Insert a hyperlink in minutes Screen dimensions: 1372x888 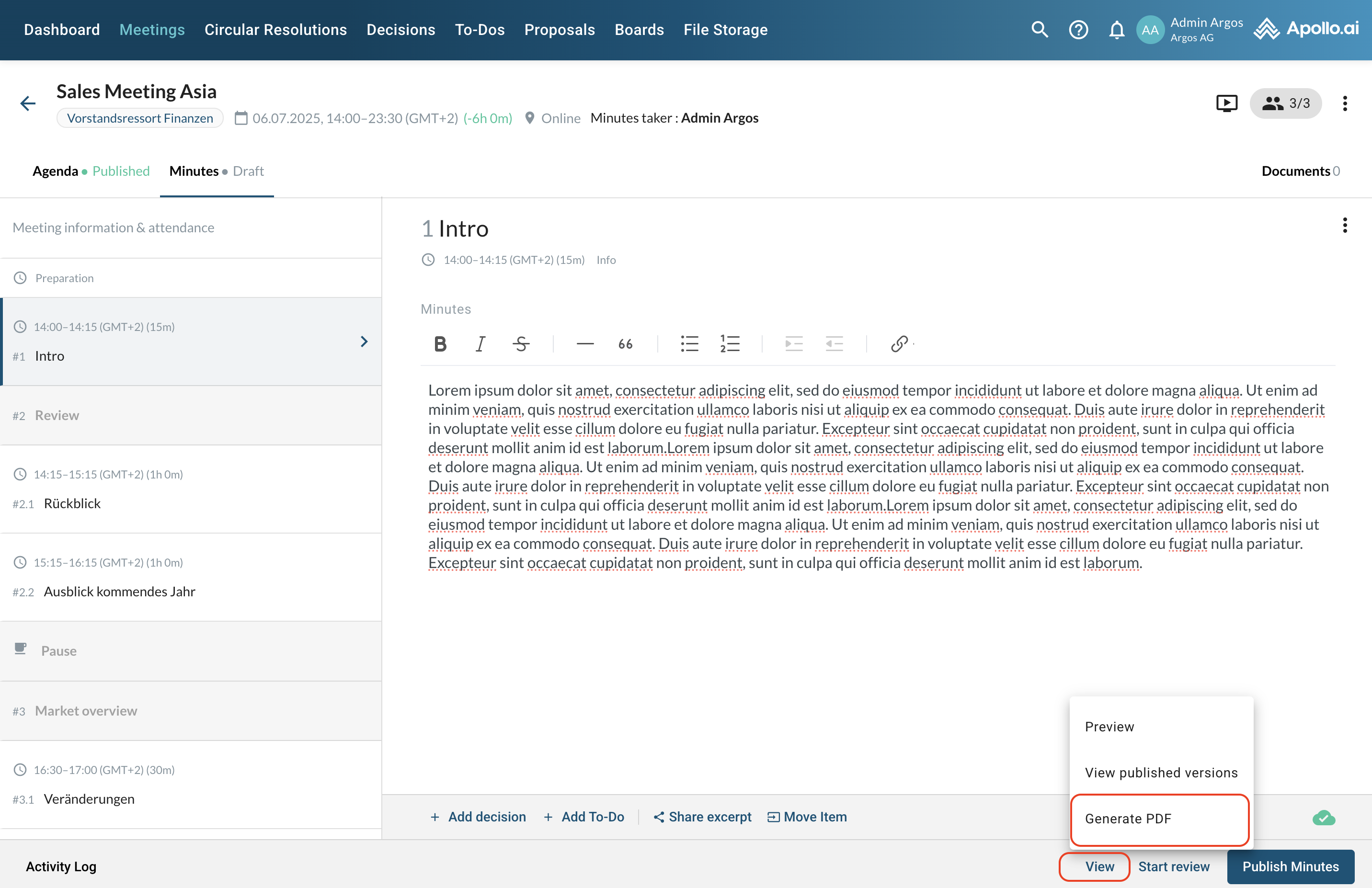(x=899, y=344)
